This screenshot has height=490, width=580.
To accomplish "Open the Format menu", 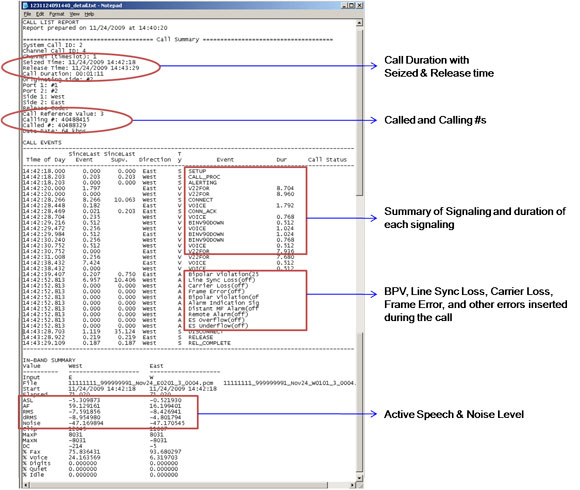I will point(57,14).
